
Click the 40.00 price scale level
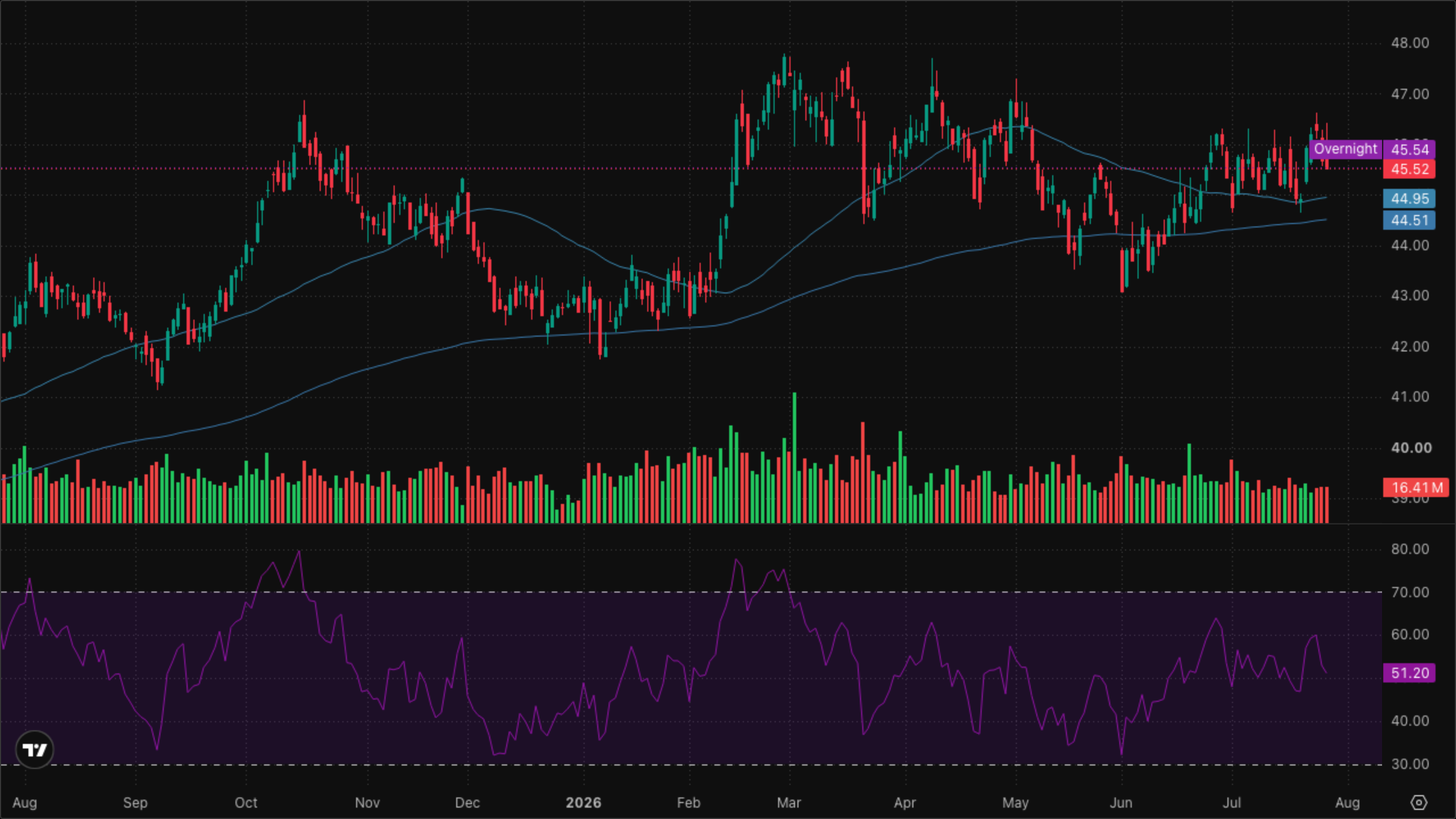(x=1410, y=448)
